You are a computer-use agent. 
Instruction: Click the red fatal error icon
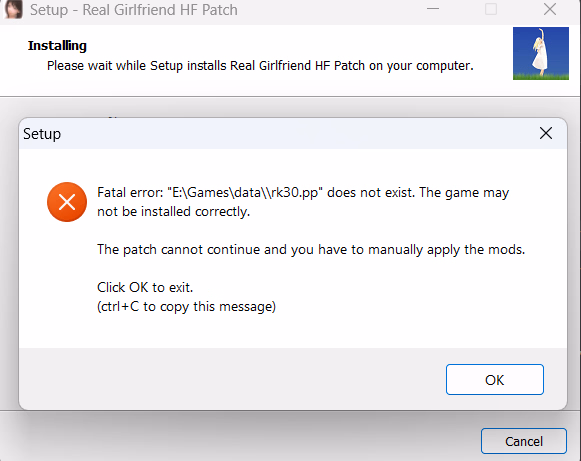pyautogui.click(x=67, y=202)
